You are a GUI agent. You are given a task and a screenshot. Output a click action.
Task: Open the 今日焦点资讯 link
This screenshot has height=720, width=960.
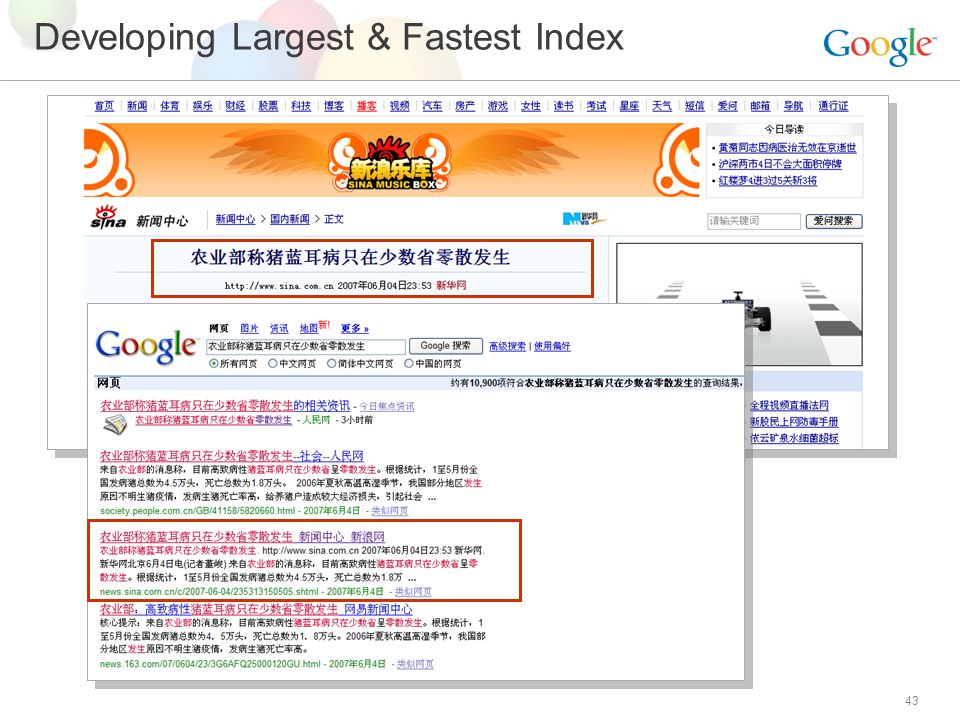click(386, 407)
